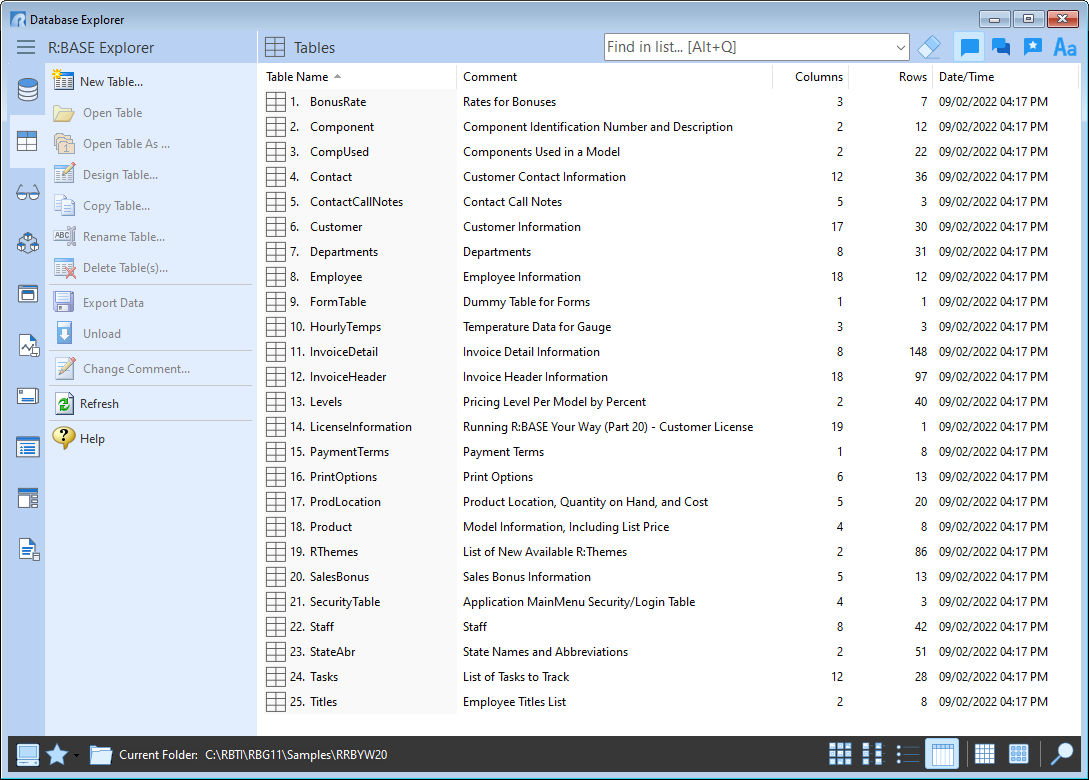Click the folder icon beside Current Folder
This screenshot has width=1089, height=780.
(101, 754)
